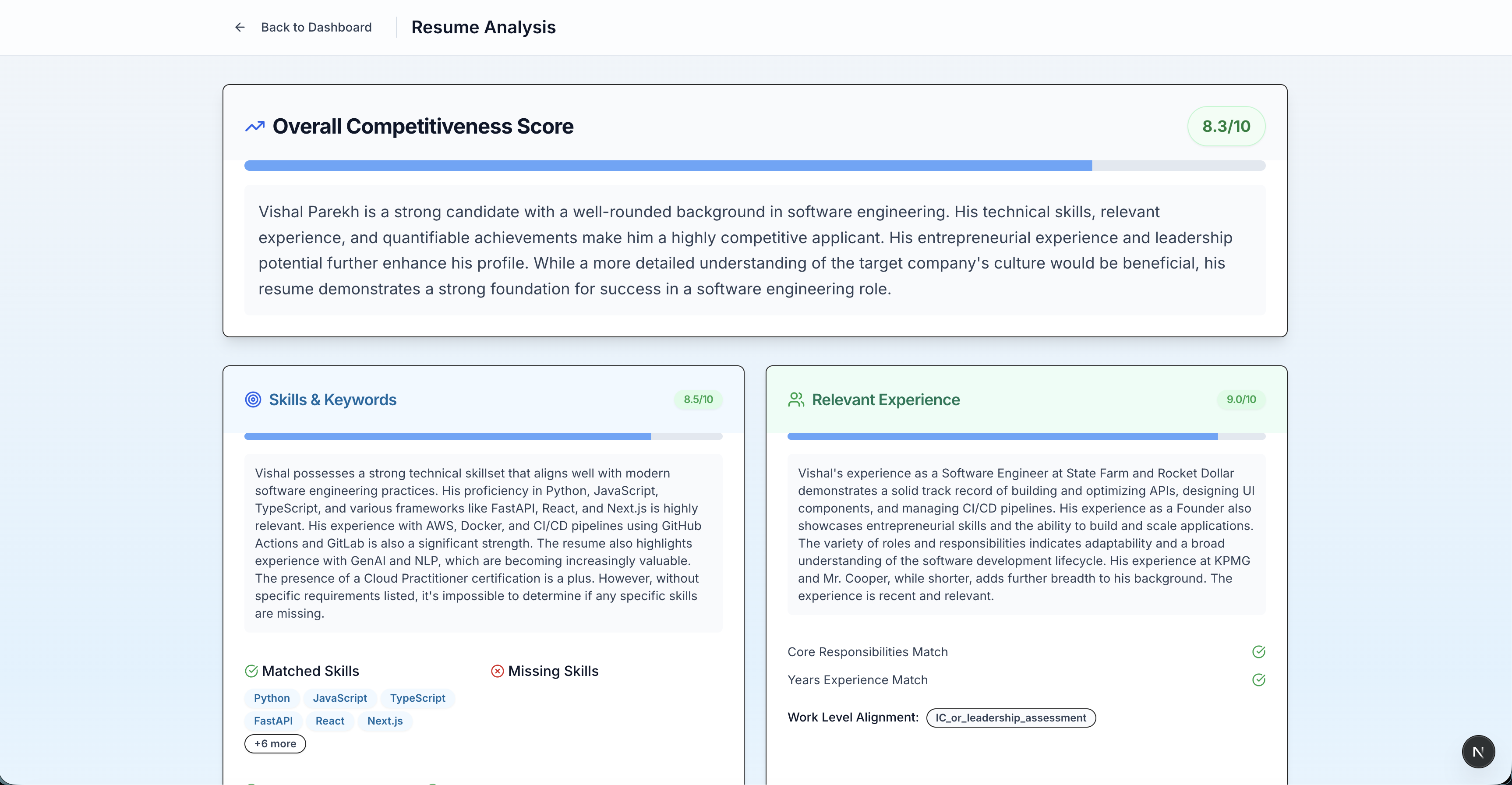1512x785 pixels.
Task: Click the Resume Analysis page title
Action: [483, 27]
